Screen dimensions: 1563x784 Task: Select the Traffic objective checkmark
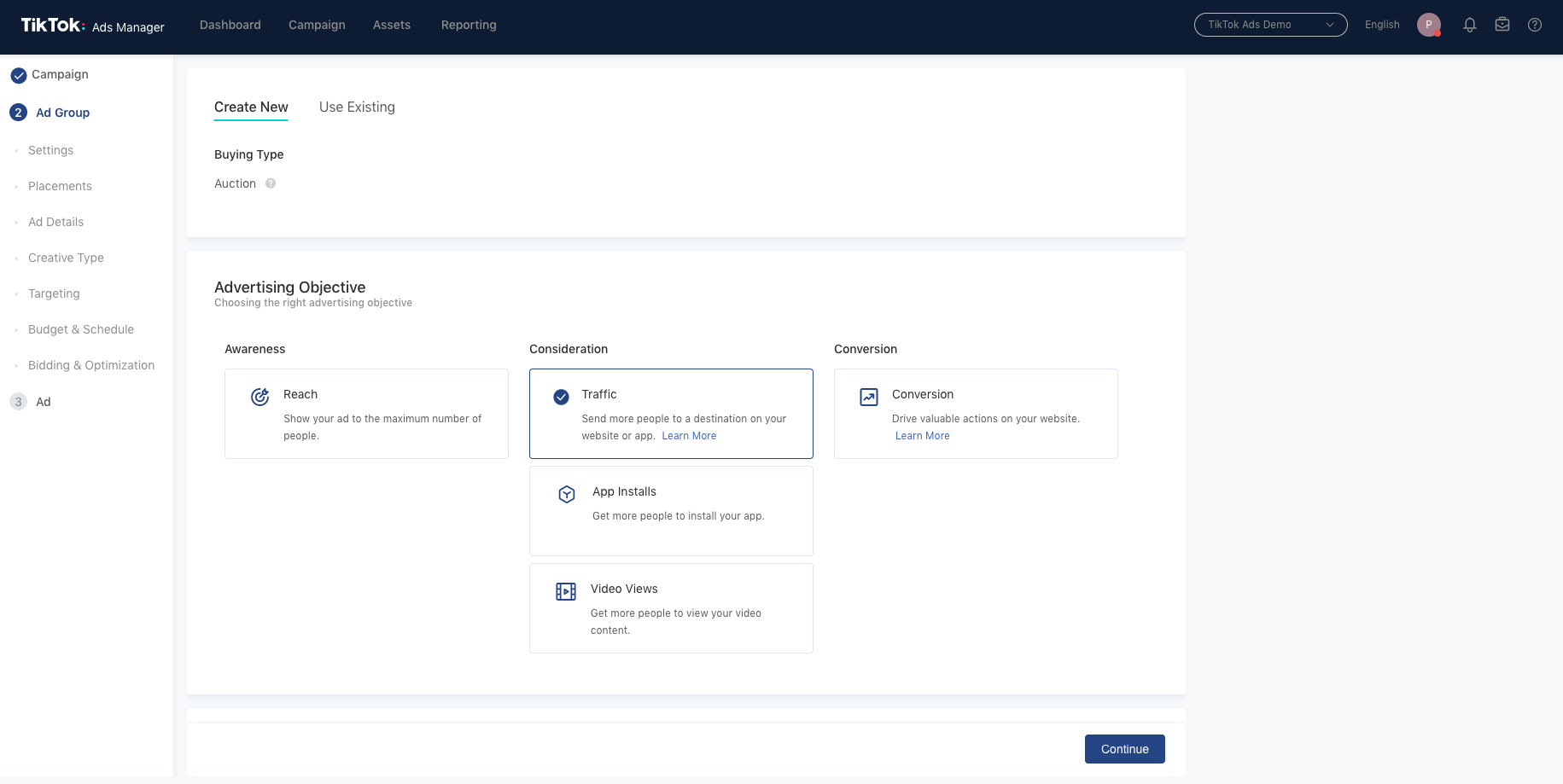561,397
